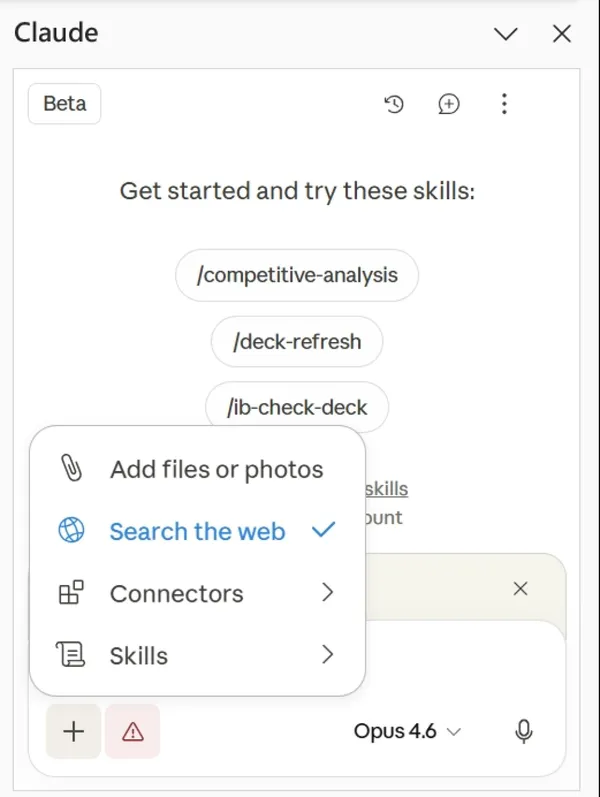Image resolution: width=600 pixels, height=797 pixels.
Task: Run the /competitive-analysis skill
Action: [x=297, y=275]
